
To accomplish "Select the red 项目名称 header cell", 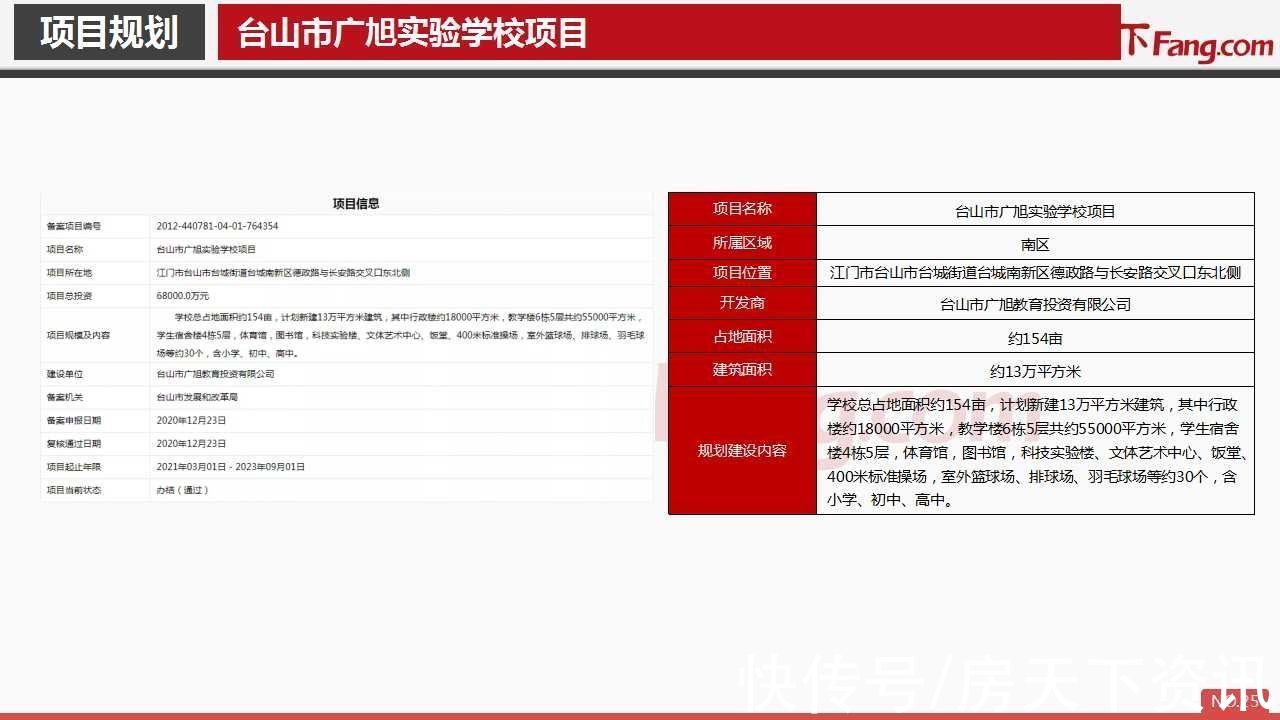I will (x=742, y=209).
